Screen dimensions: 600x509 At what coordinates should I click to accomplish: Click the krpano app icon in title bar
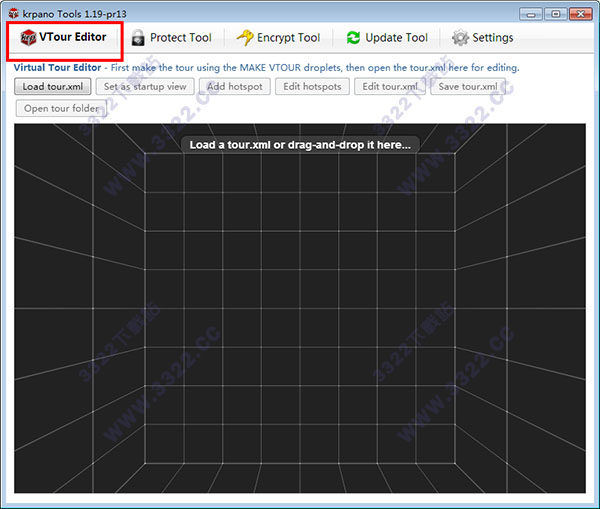tap(13, 14)
